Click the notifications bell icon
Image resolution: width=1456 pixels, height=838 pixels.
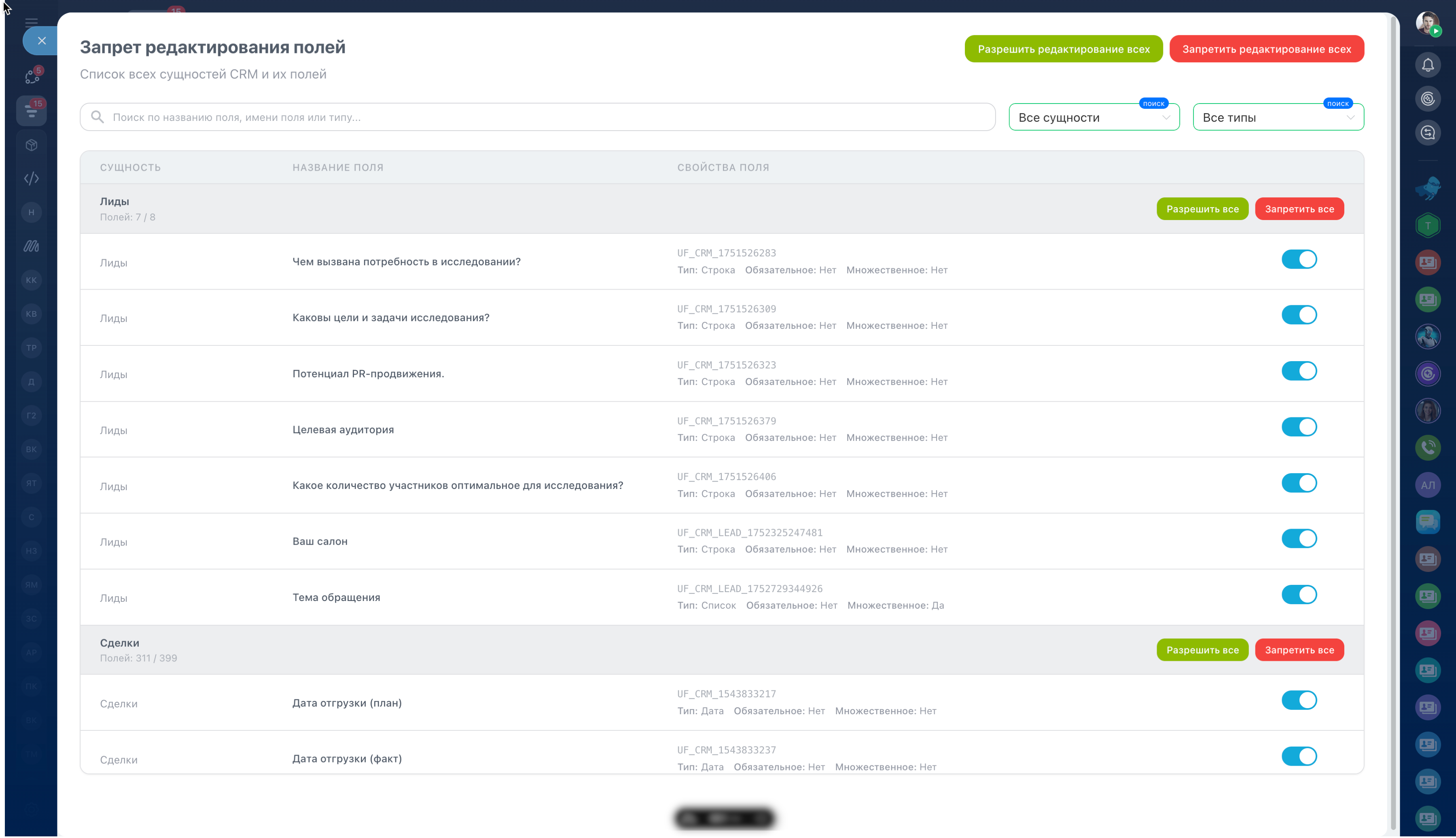point(1427,65)
